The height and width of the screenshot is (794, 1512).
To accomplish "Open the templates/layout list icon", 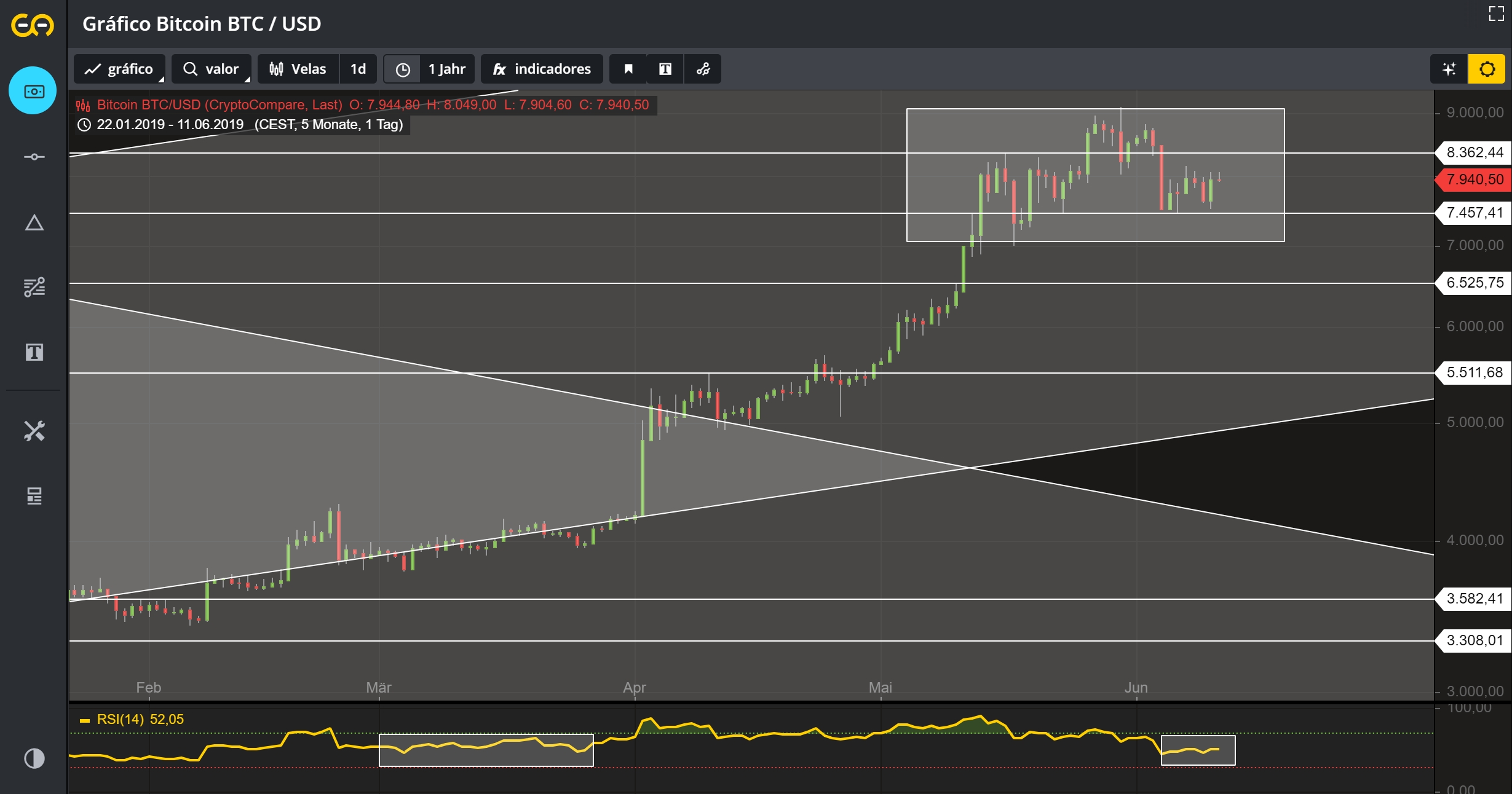I will [x=34, y=496].
